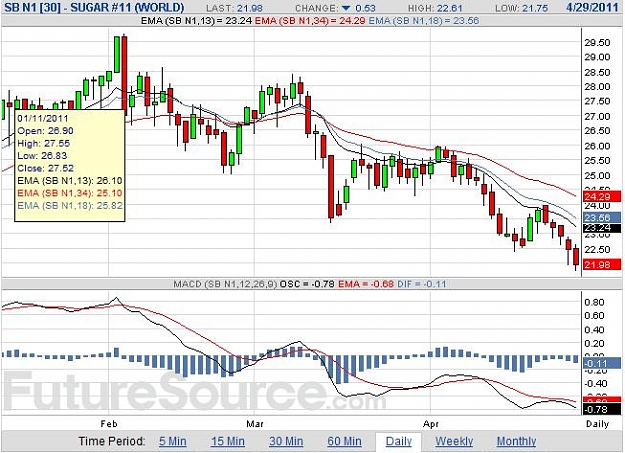The height and width of the screenshot is (453, 625).
Task: Click the EMA (SB N1,13) = 23.24 legend
Action: pyautogui.click(x=197, y=20)
